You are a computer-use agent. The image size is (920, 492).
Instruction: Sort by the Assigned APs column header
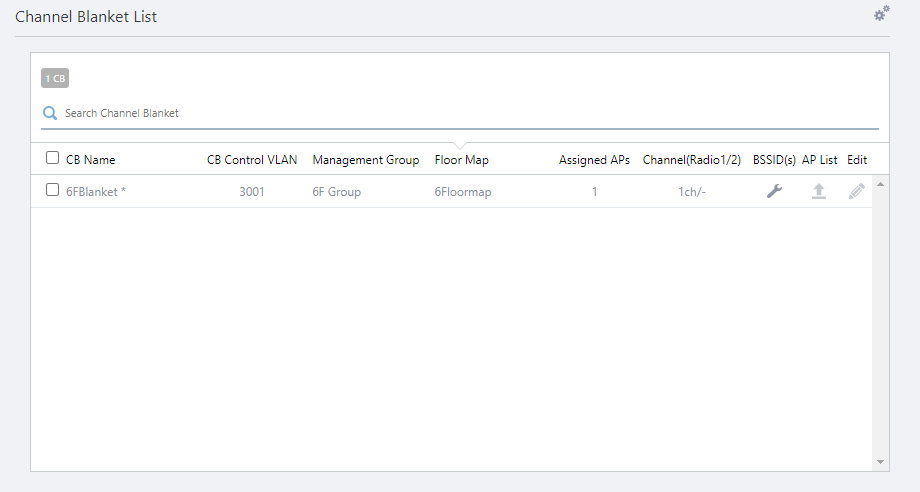click(x=594, y=160)
